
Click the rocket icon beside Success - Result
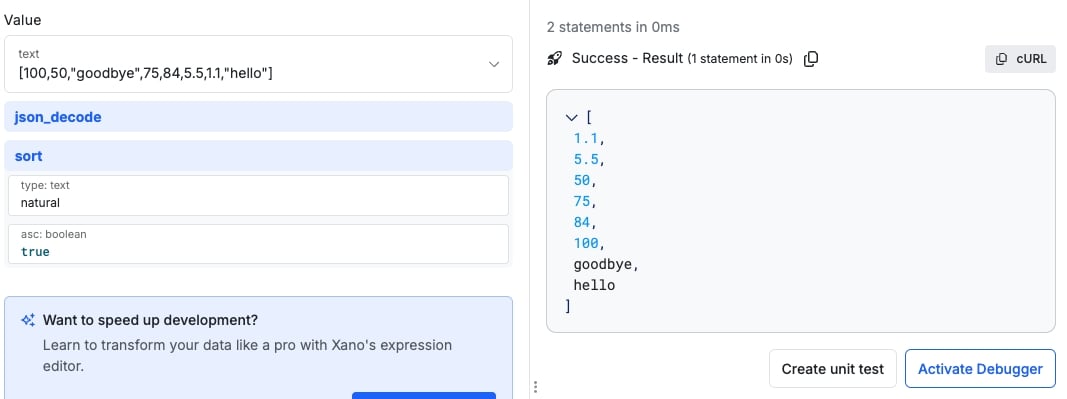[555, 59]
